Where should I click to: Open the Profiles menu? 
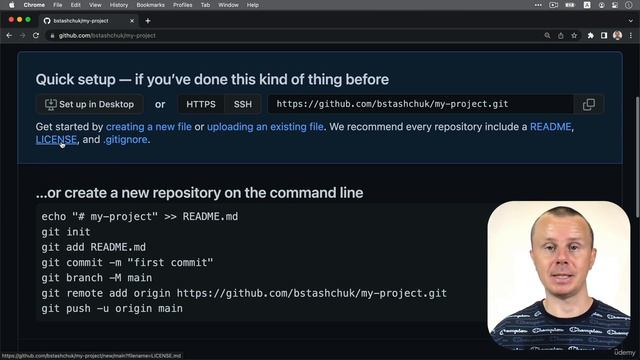coord(182,5)
